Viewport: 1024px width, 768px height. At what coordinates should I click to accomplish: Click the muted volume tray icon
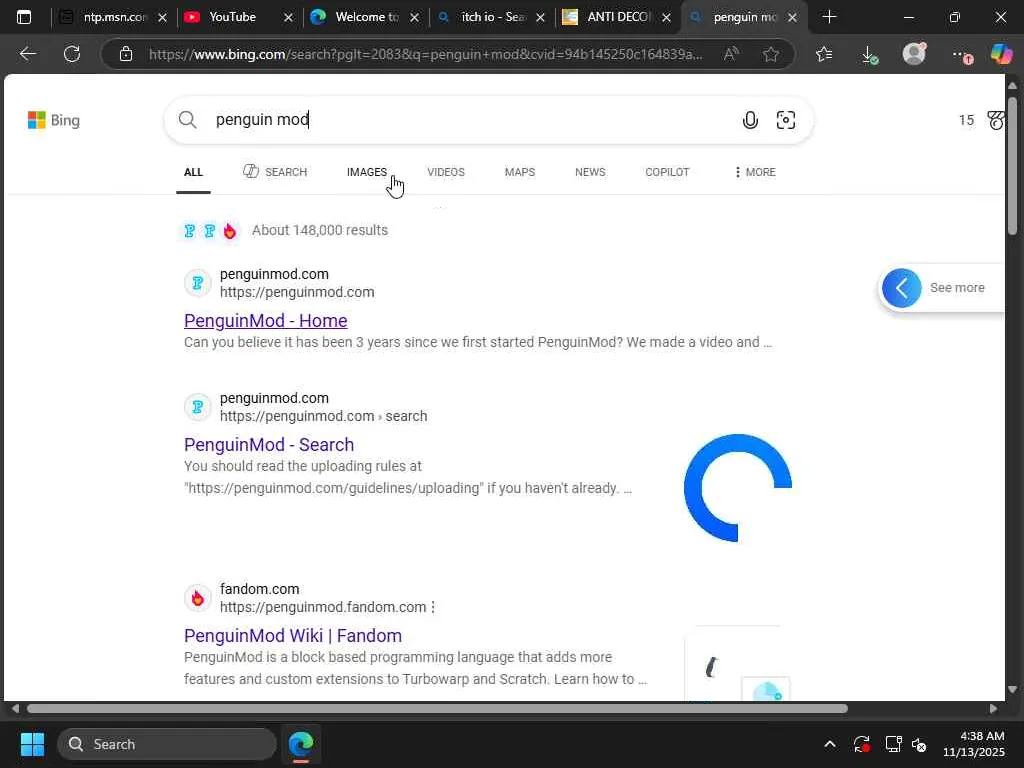pos(919,744)
